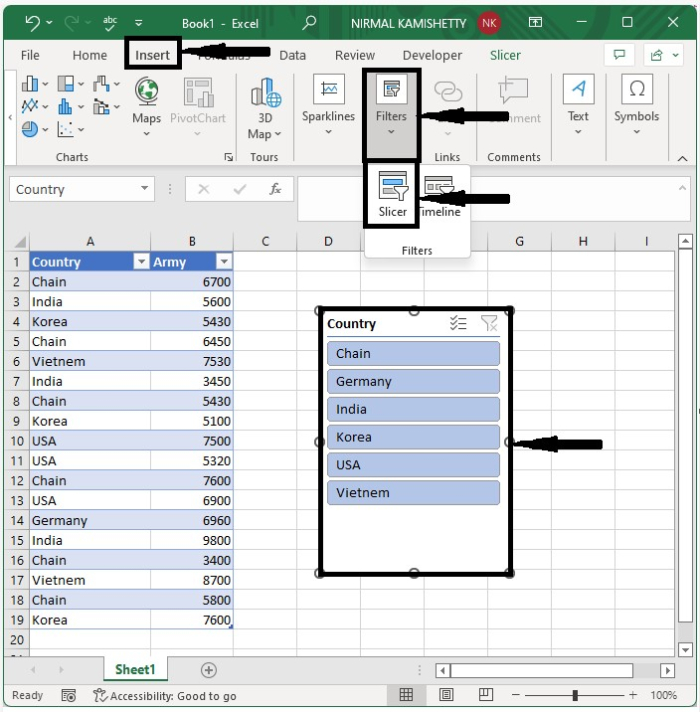Open Country column filter dropdown

pos(141,262)
